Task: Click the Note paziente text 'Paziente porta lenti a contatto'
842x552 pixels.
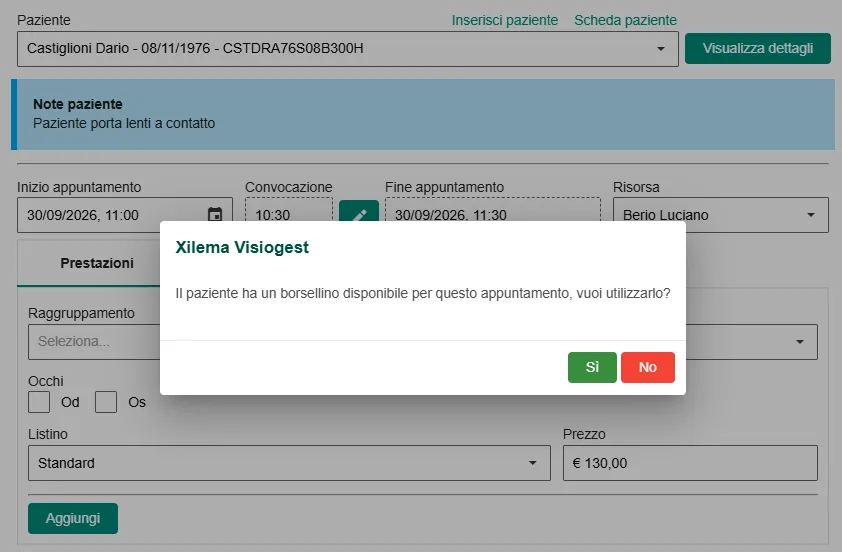Action: point(124,124)
